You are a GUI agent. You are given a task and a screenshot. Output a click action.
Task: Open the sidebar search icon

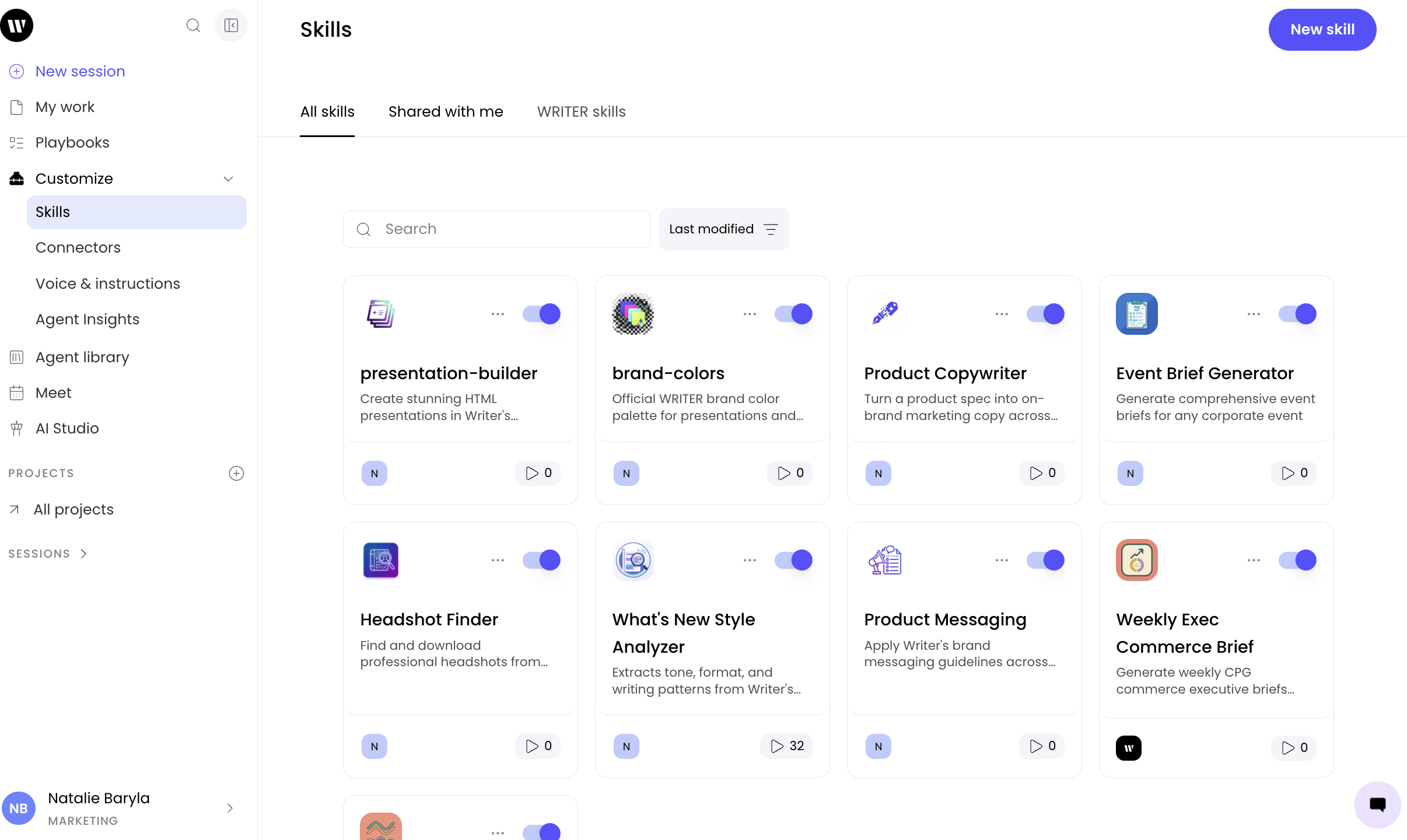(193, 26)
